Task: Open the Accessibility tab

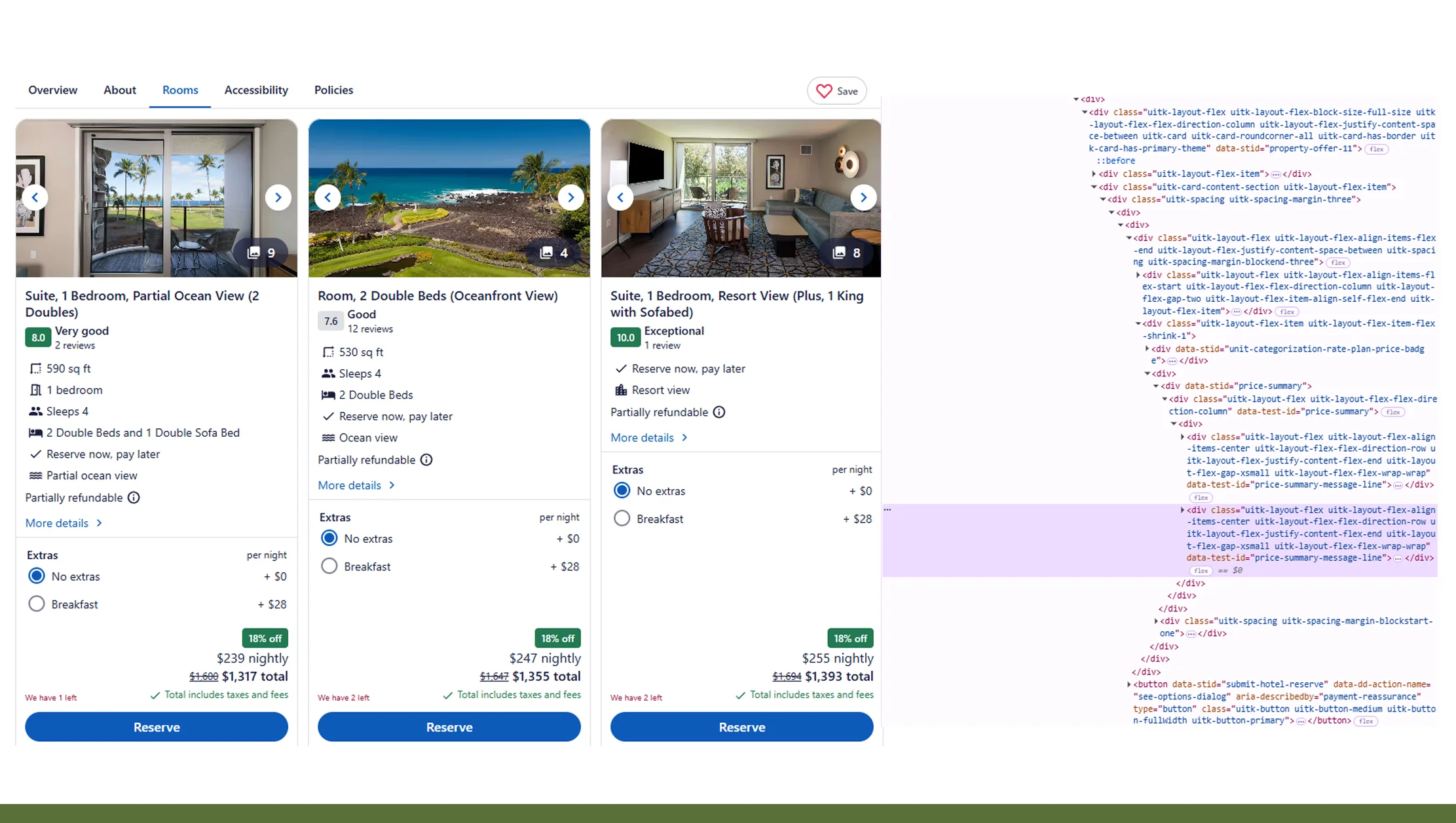Action: coord(256,90)
